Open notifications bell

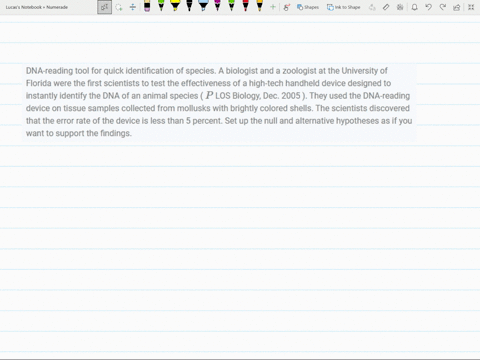(414, 7)
